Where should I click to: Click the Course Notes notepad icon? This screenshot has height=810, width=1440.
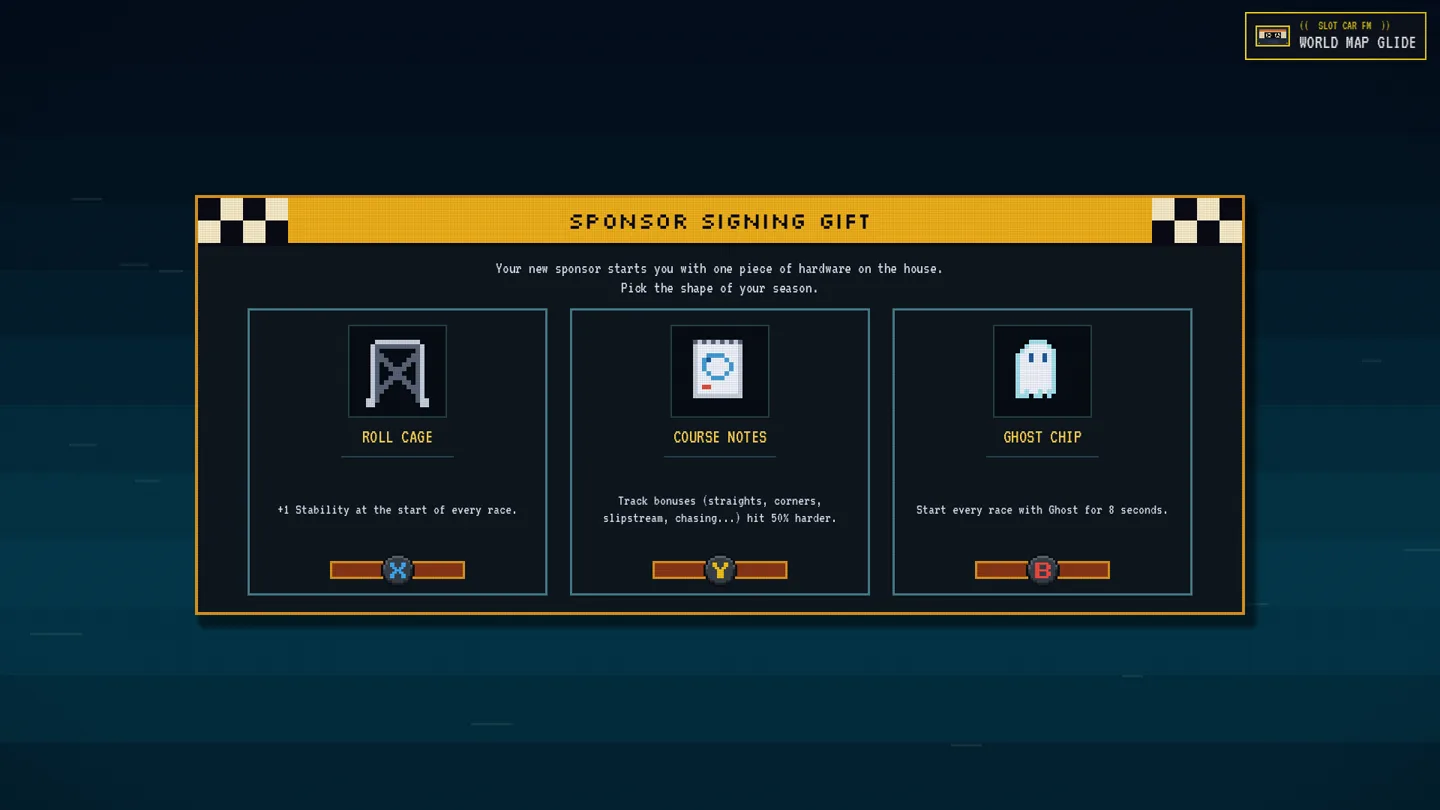click(x=719, y=371)
